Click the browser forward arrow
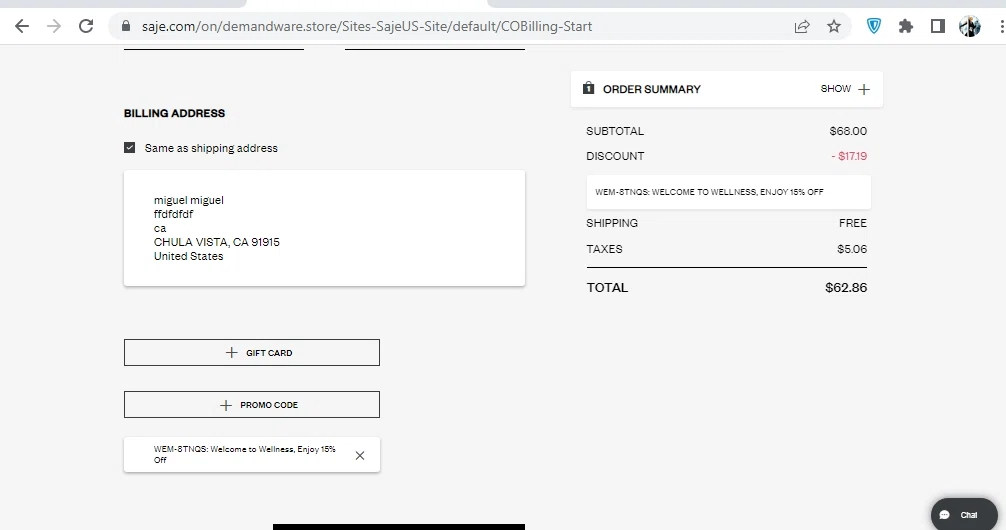 click(x=54, y=26)
